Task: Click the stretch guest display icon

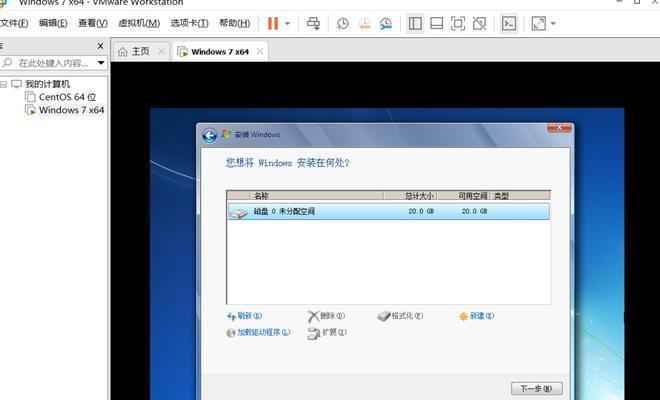Action: tap(539, 23)
